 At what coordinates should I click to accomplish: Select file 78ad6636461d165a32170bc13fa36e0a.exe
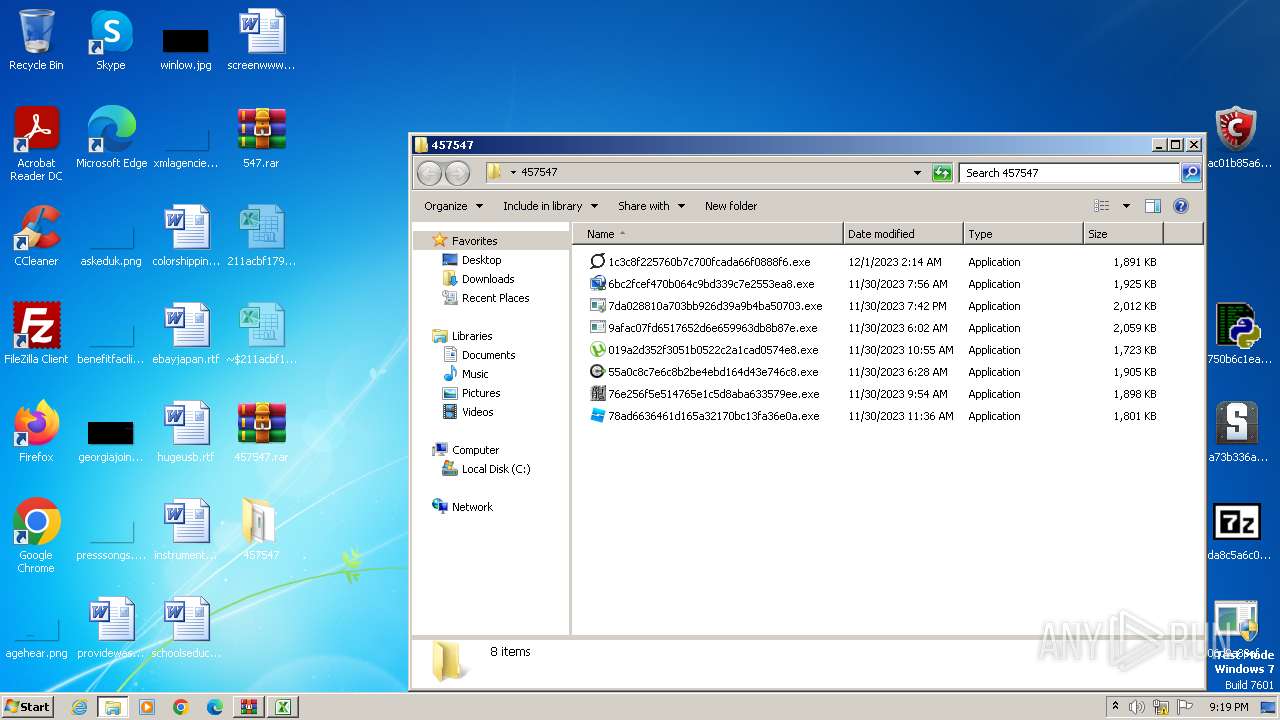click(x=713, y=416)
